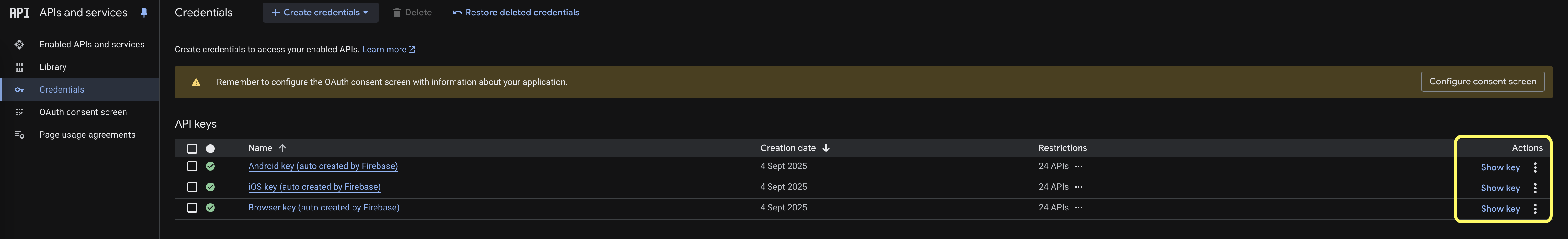The height and width of the screenshot is (239, 1568).
Task: Click the Creation date sort arrow
Action: tap(826, 148)
